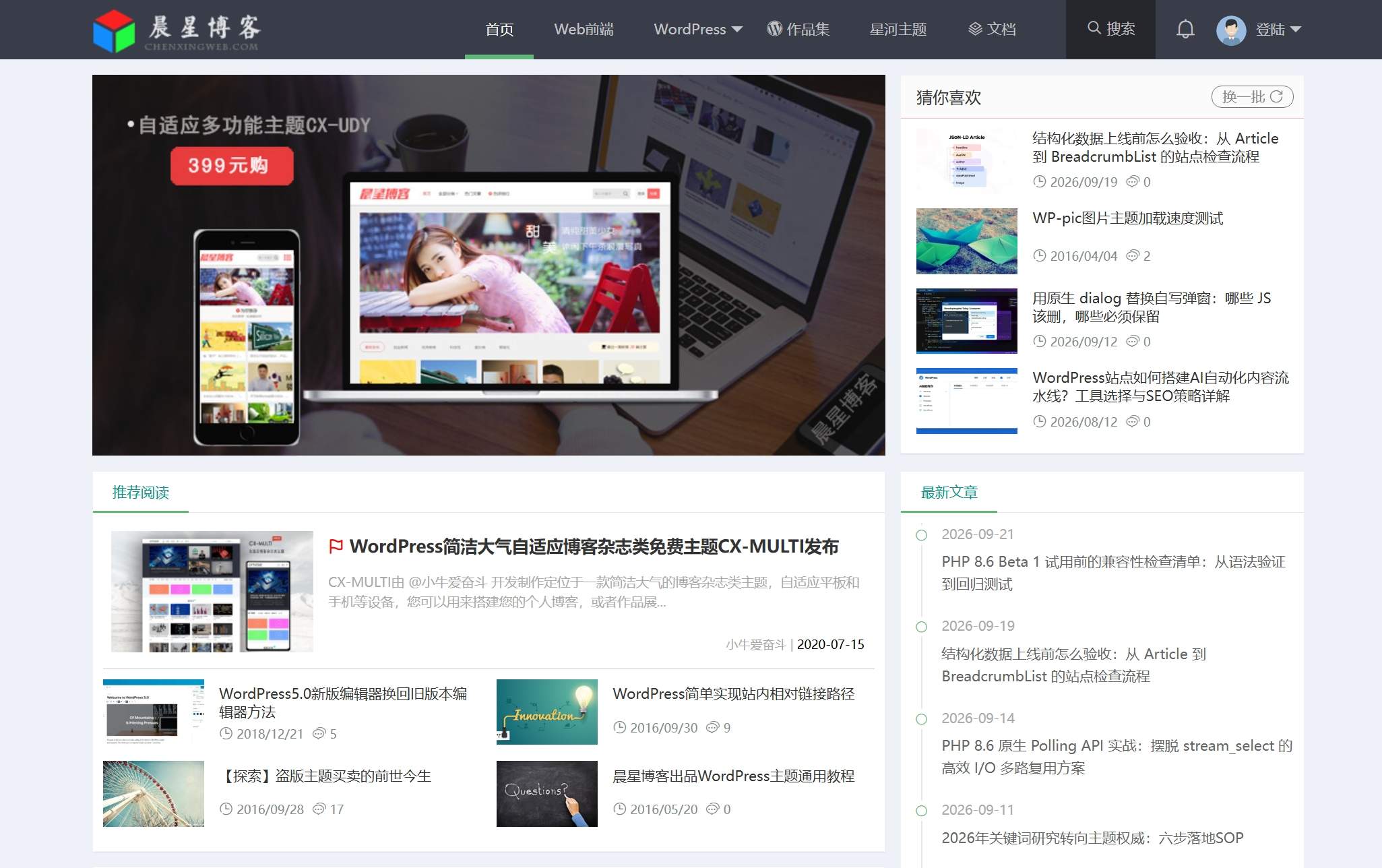Click the WordPress 5.0 editor thumbnail
The height and width of the screenshot is (868, 1382).
[x=153, y=712]
